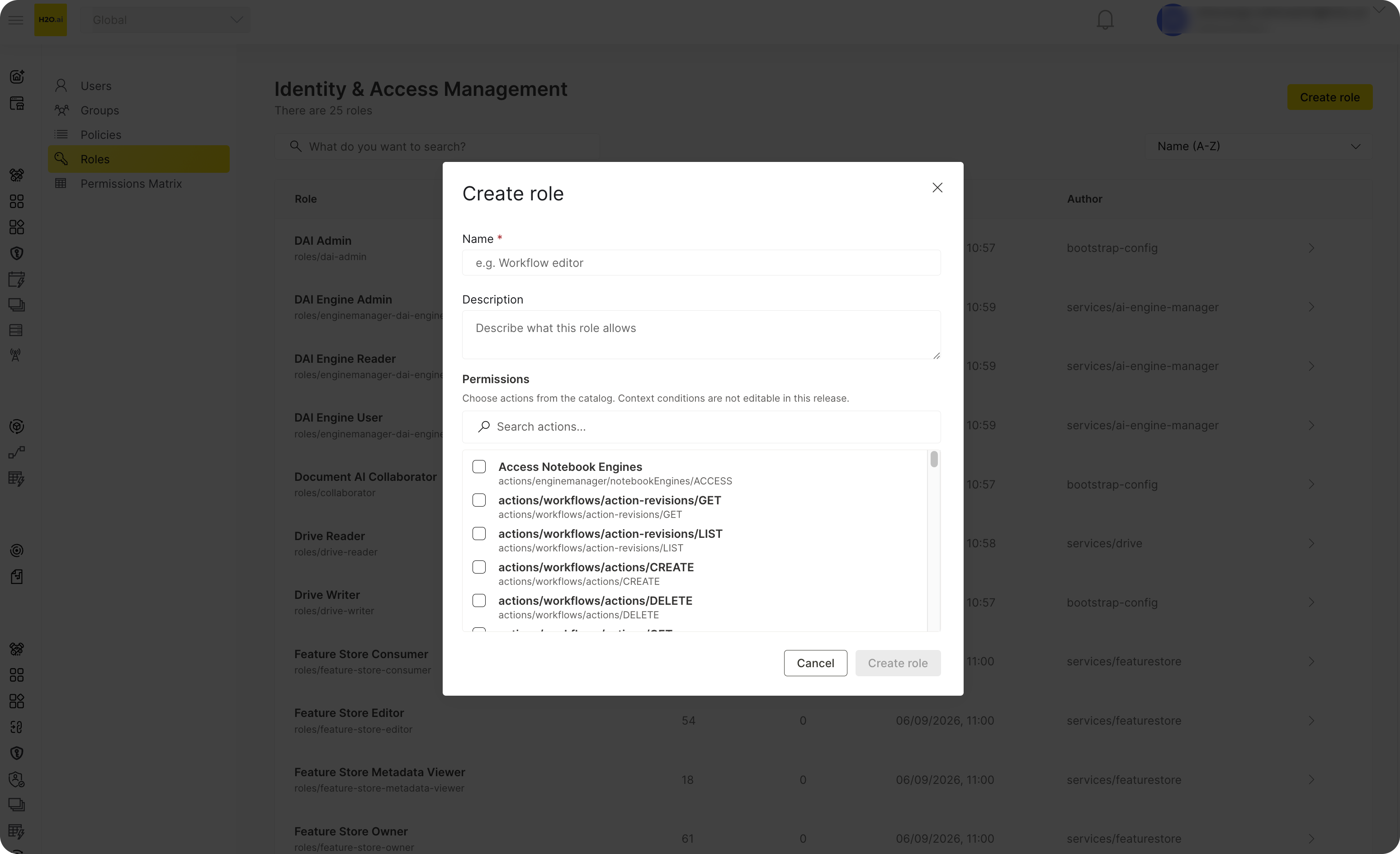Open the Global workspace dropdown
This screenshot has height=854, width=1400.
[166, 20]
